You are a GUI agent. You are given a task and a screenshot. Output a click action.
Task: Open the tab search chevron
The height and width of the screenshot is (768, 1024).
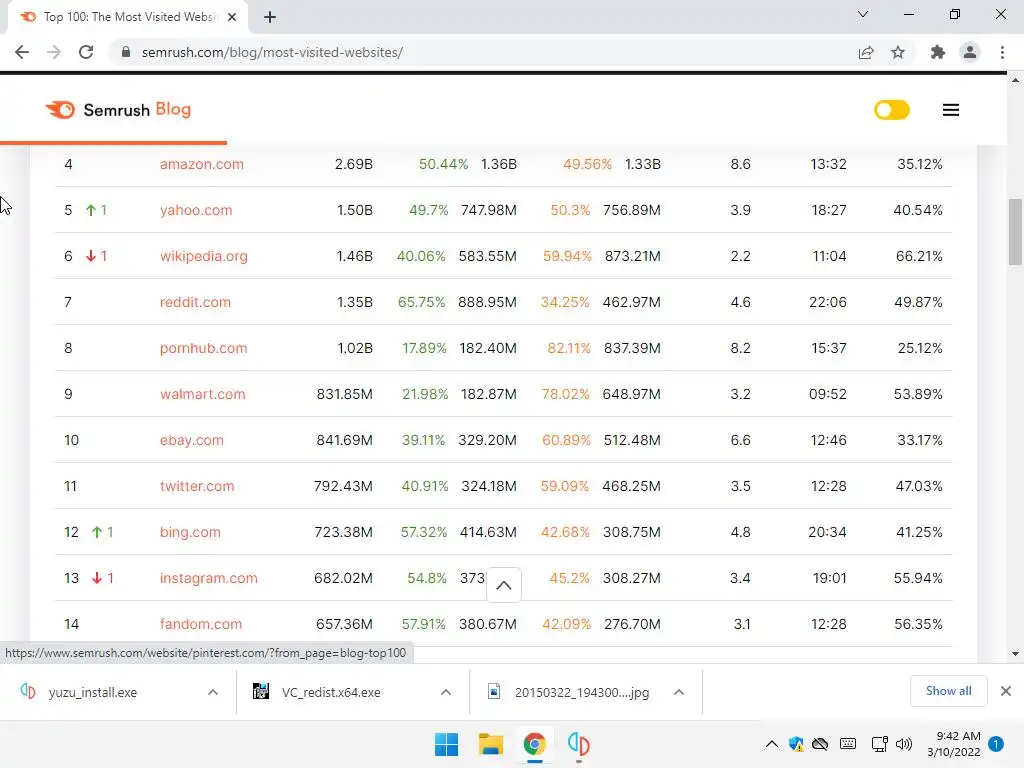tap(863, 14)
